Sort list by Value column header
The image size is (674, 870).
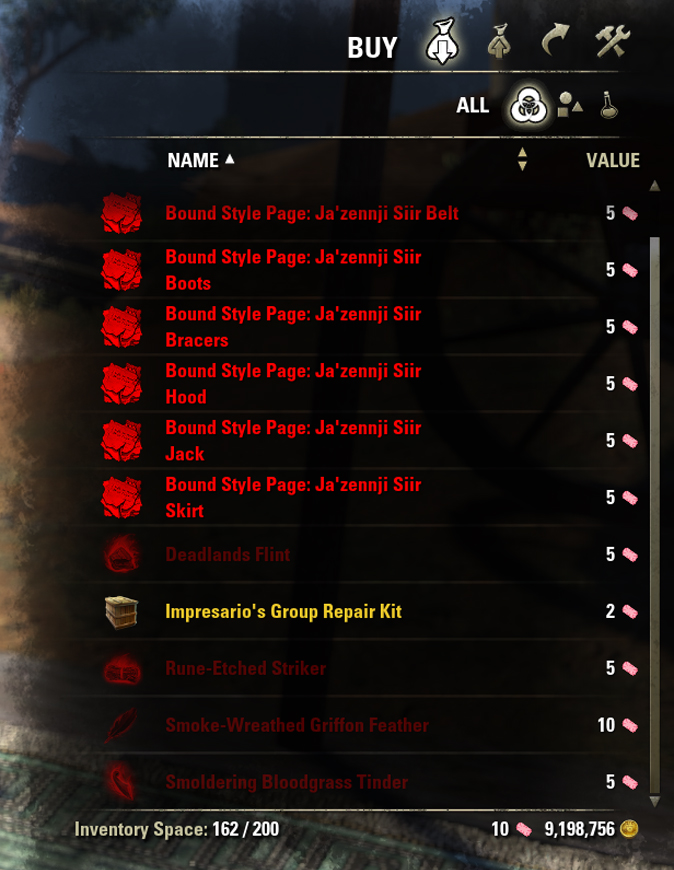click(x=612, y=160)
